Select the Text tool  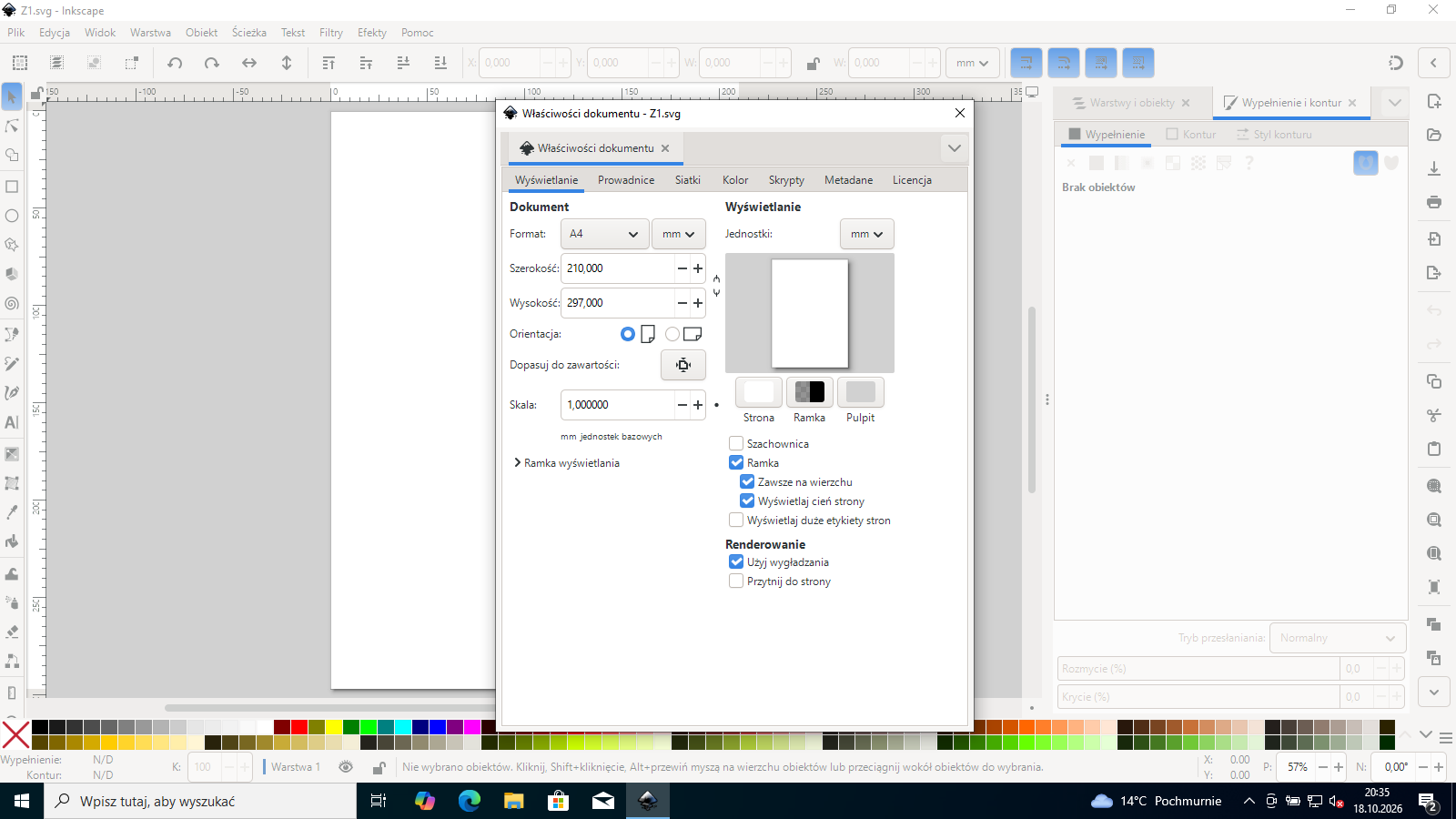click(12, 422)
